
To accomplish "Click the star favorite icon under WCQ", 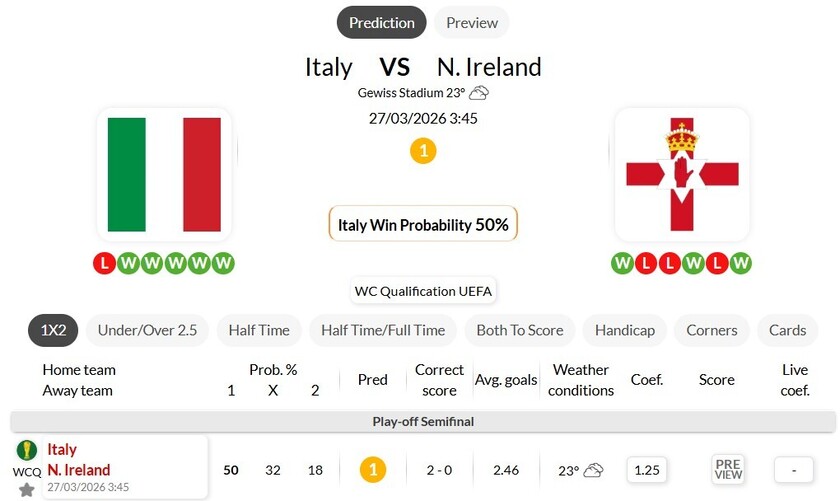I will (26, 490).
